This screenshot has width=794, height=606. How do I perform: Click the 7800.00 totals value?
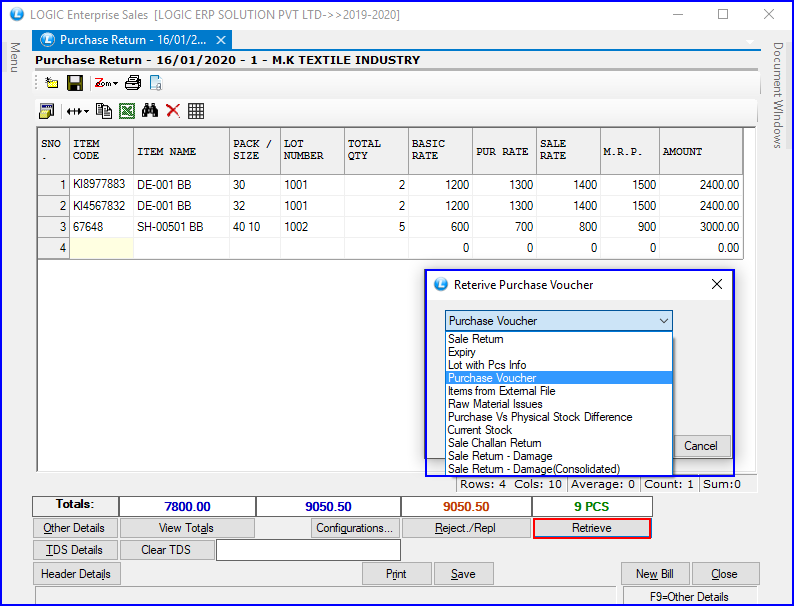[x=187, y=507]
